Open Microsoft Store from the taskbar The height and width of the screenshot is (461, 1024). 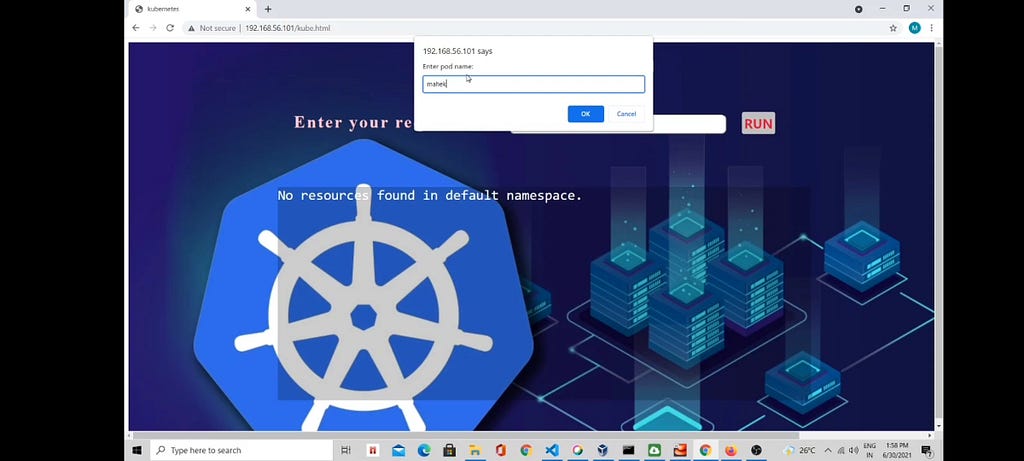(449, 450)
